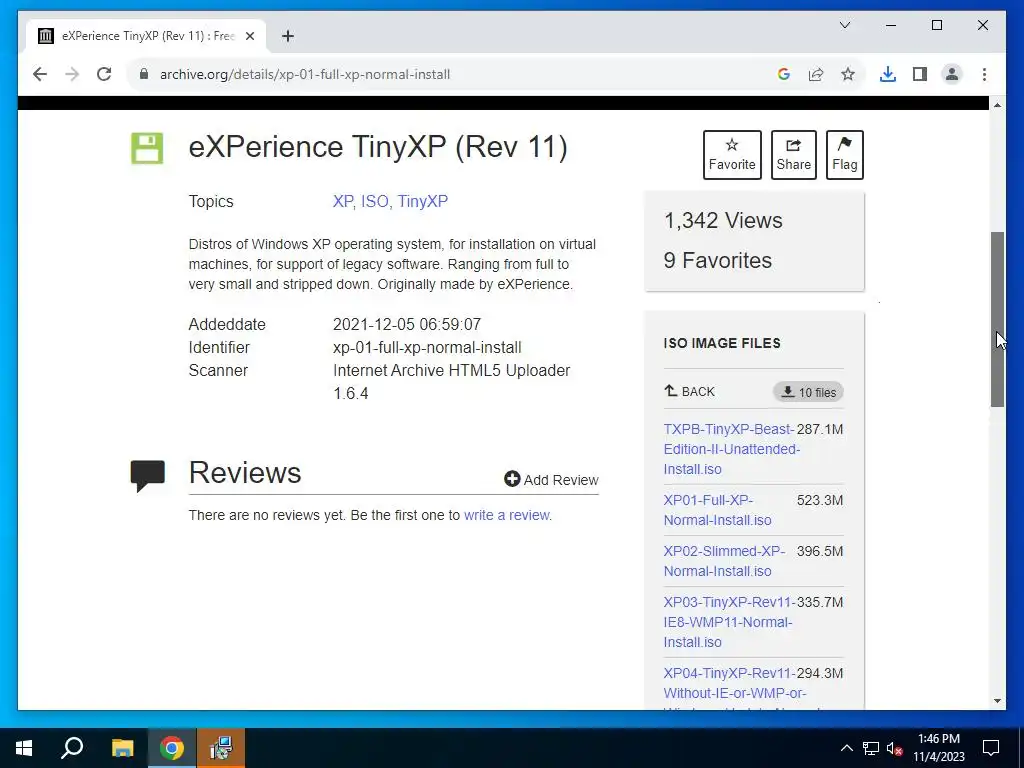Toggle the Chrome side panel icon

tap(920, 74)
